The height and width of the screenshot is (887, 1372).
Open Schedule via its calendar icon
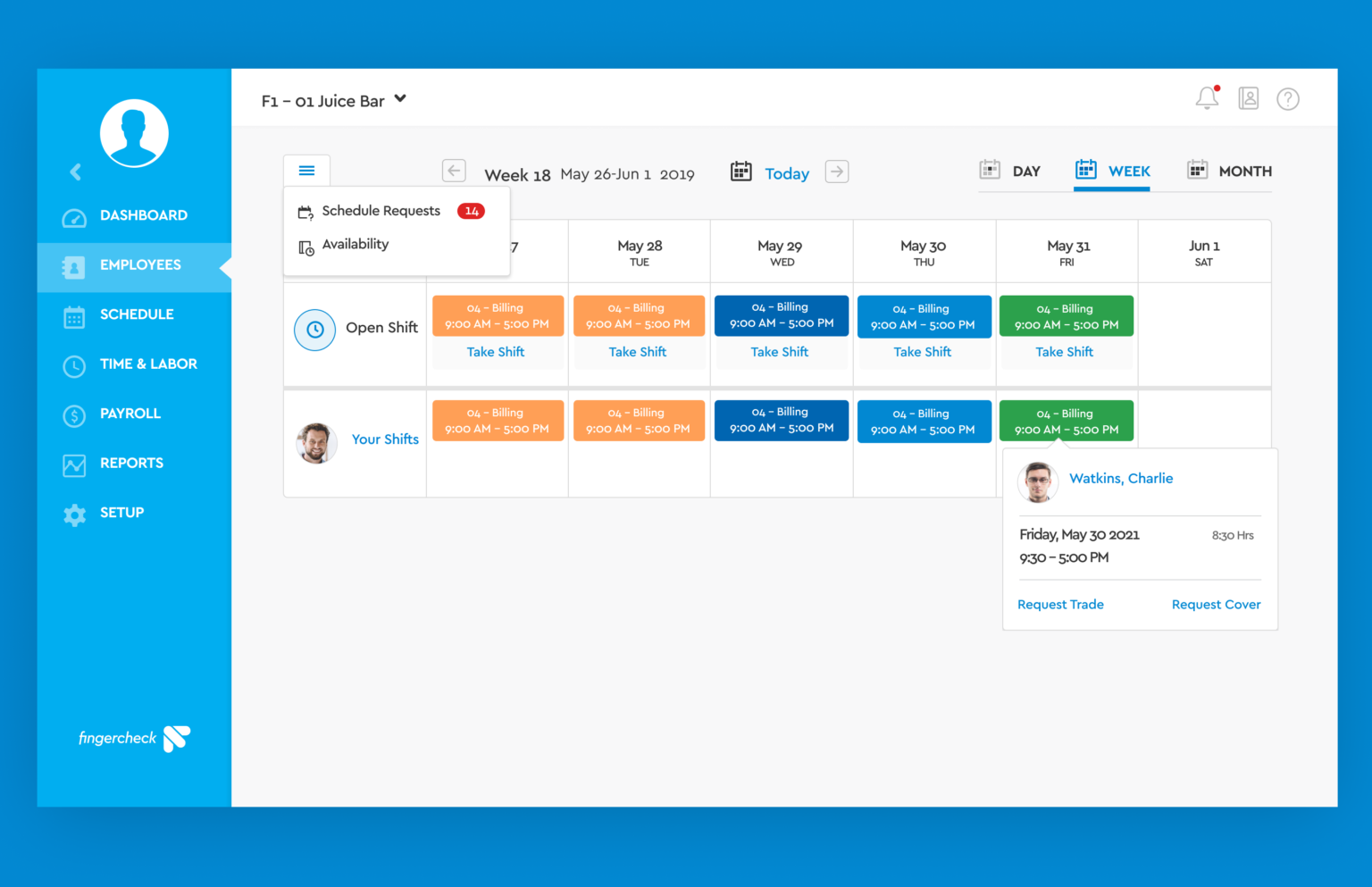(74, 314)
